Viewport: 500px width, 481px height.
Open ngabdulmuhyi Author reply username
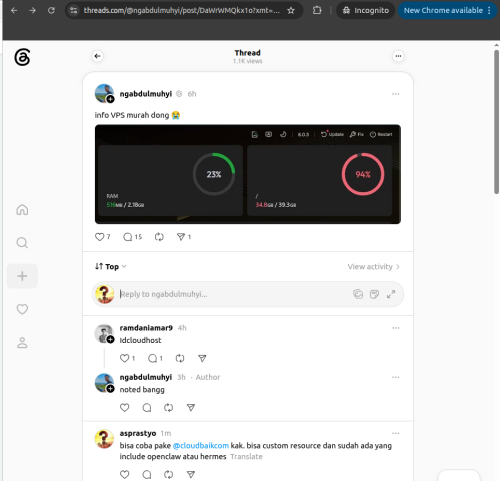(x=146, y=377)
